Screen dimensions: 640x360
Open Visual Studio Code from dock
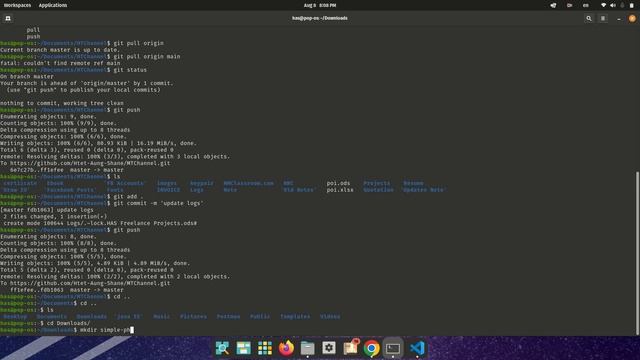click(417, 348)
